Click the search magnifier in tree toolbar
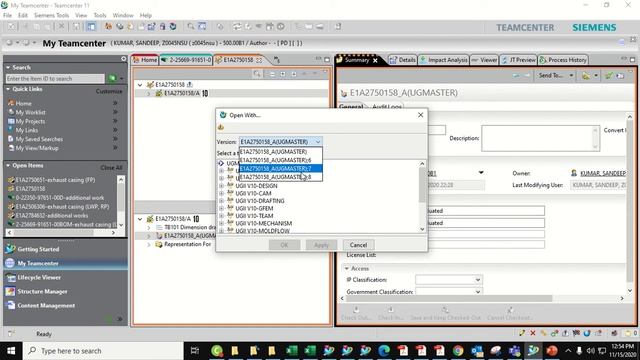Viewport: 640px width, 360px height. (257, 74)
